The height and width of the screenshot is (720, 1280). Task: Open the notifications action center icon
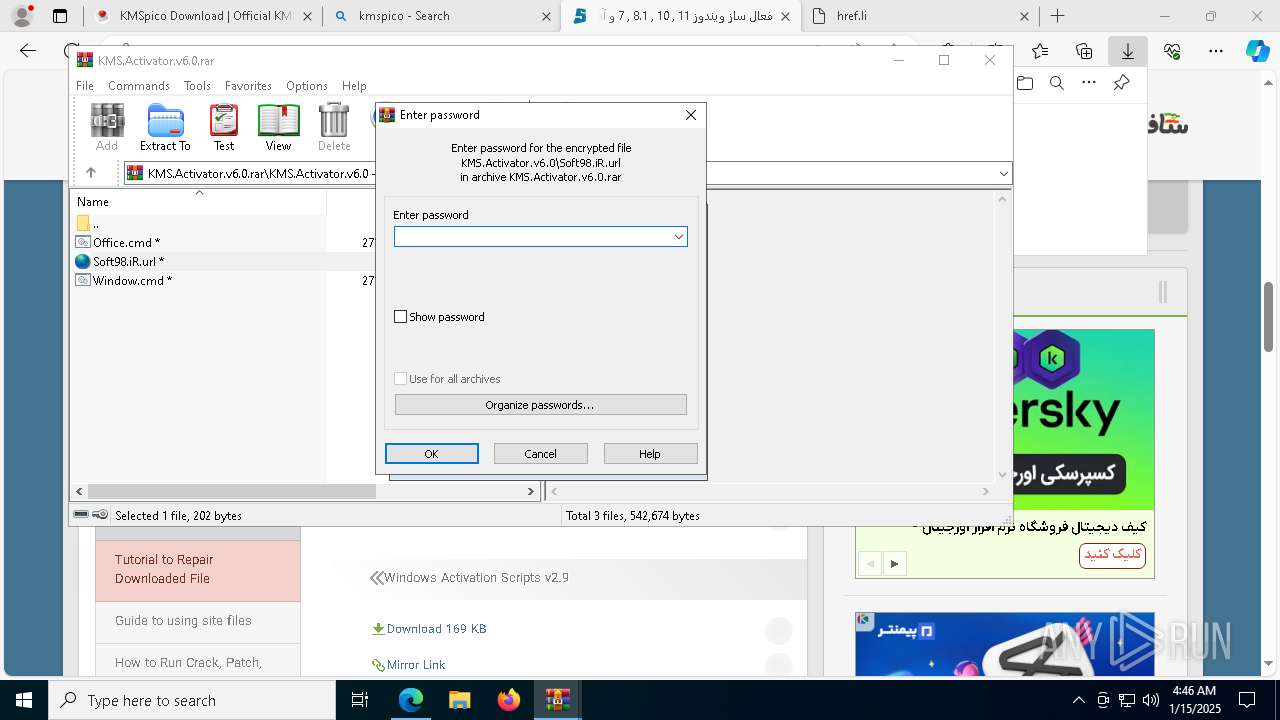click(x=1247, y=700)
